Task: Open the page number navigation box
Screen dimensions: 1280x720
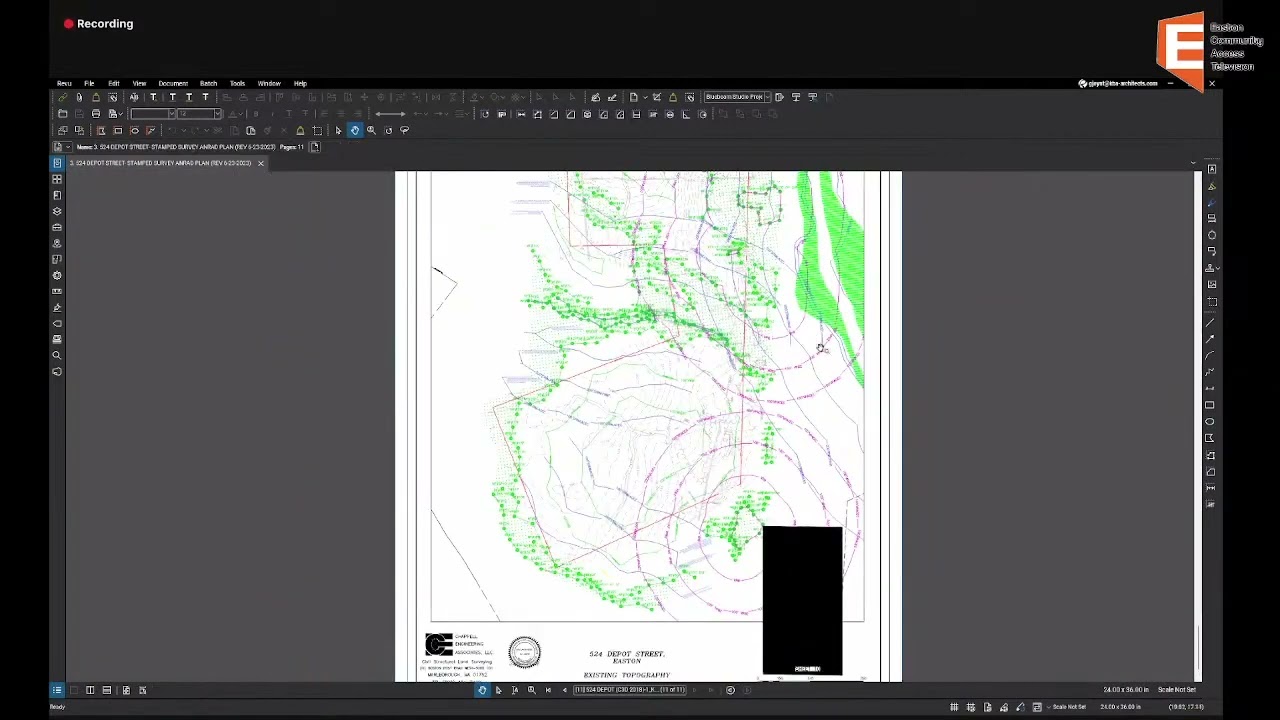Action: [x=630, y=690]
